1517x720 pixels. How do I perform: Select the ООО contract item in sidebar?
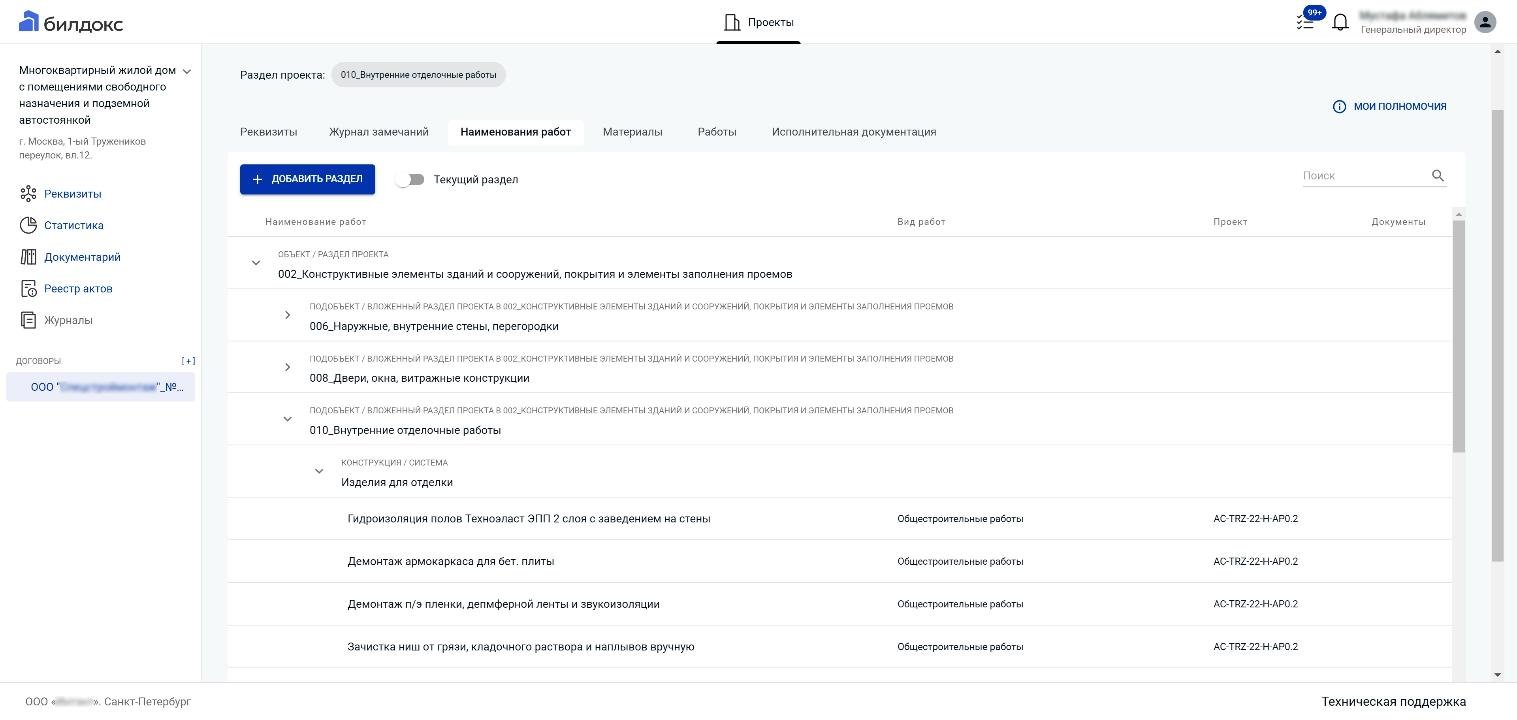click(x=100, y=387)
